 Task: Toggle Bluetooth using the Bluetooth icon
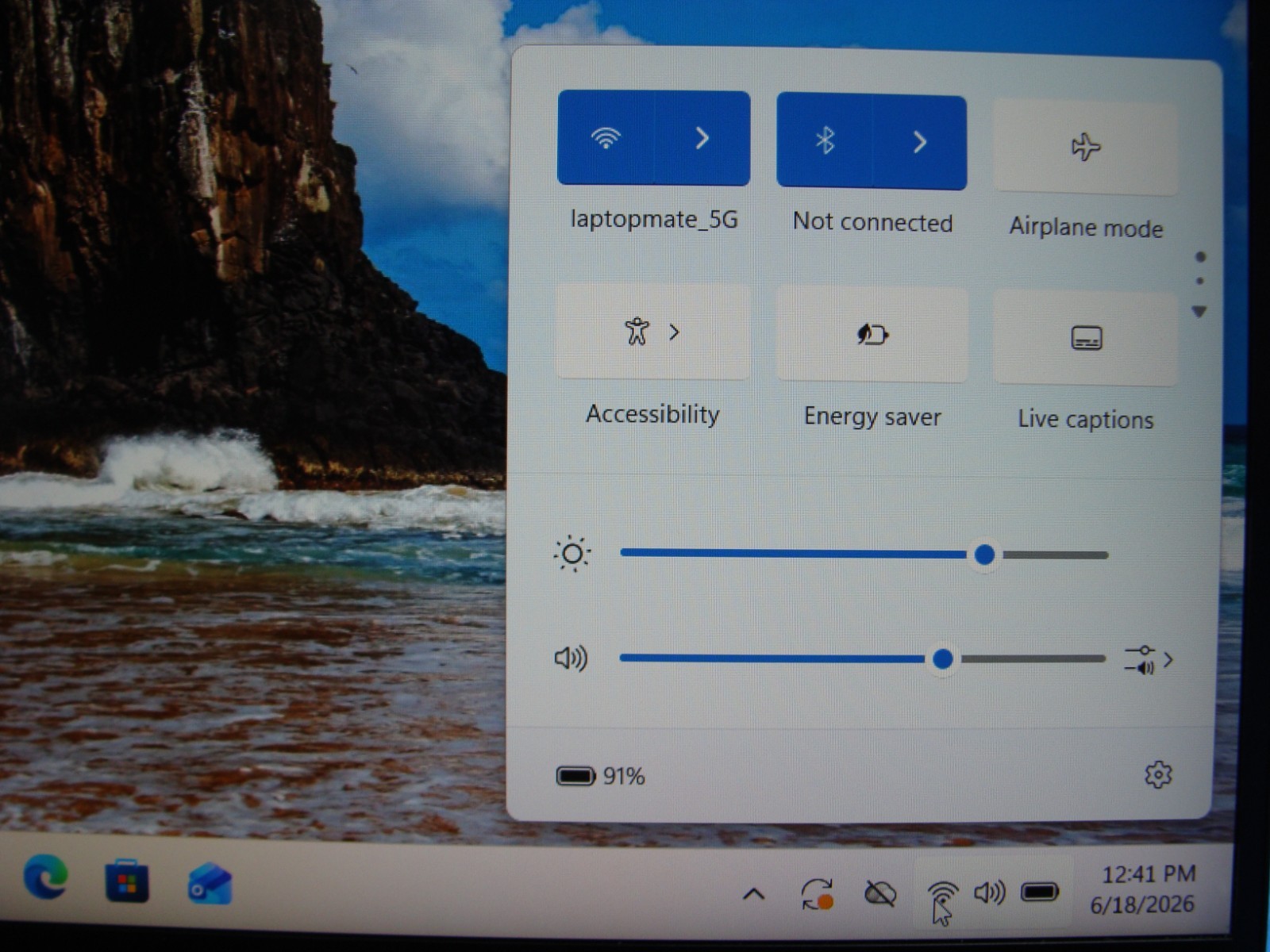click(x=825, y=141)
